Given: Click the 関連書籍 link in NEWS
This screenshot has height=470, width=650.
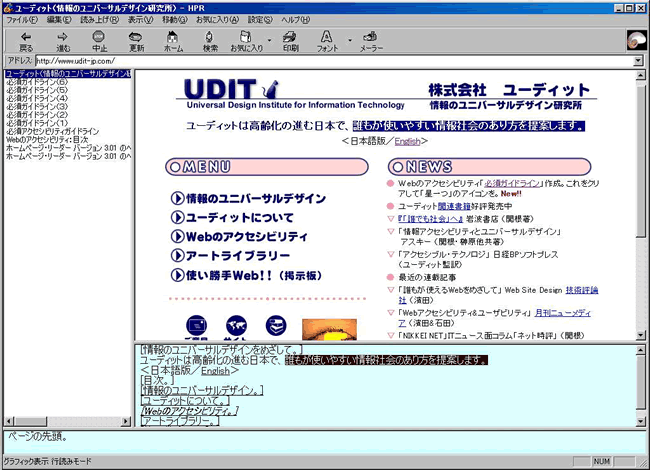Looking at the screenshot, I should click(x=454, y=206).
